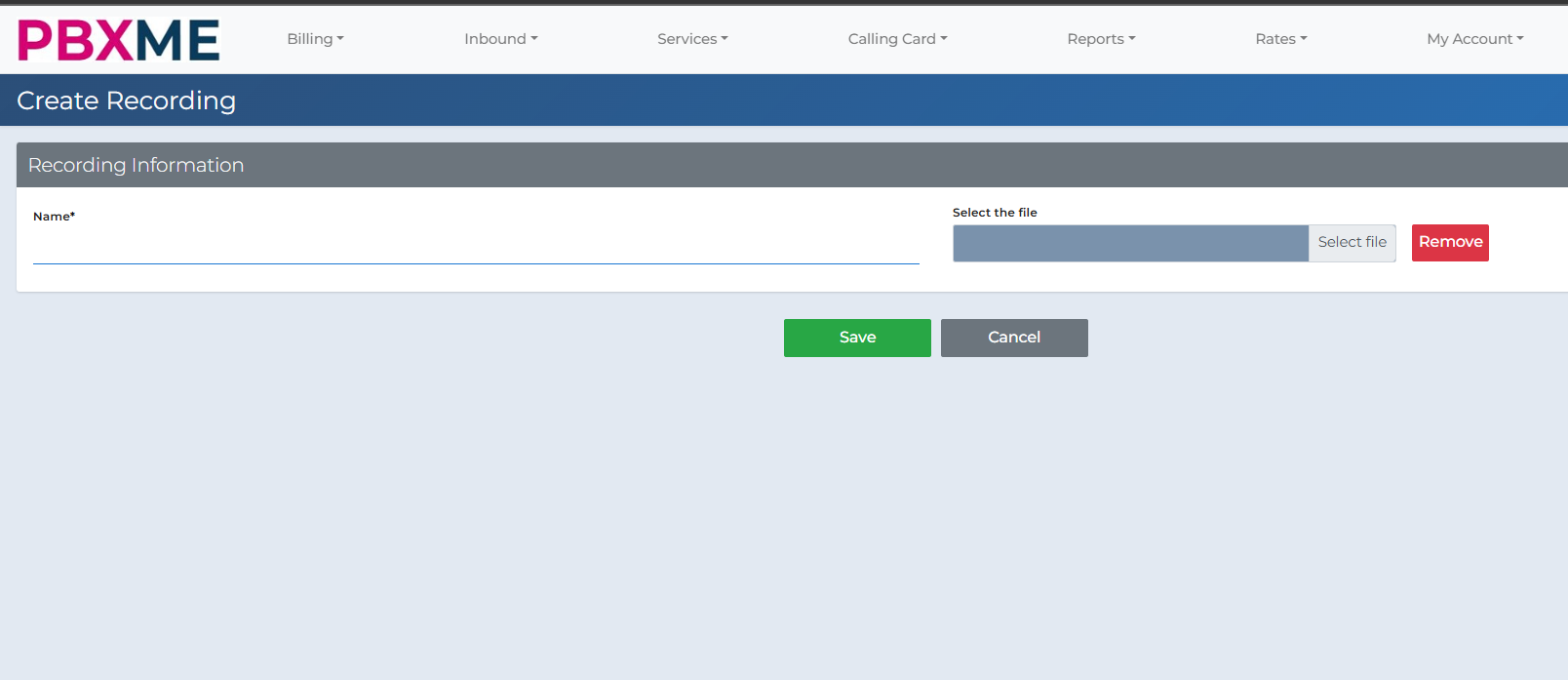
Task: Click the empty file path field
Action: 1129,243
